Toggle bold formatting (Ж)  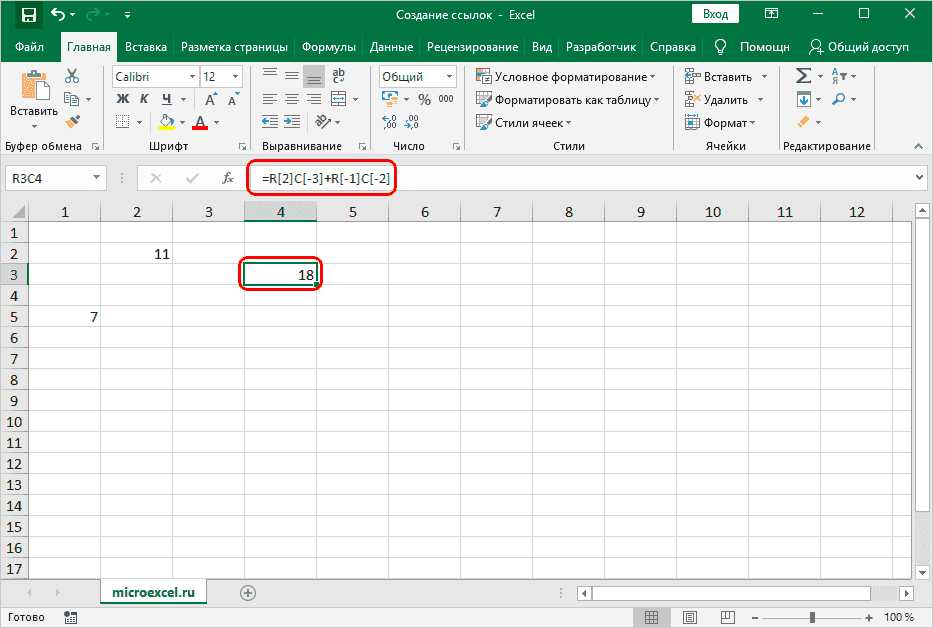(123, 99)
